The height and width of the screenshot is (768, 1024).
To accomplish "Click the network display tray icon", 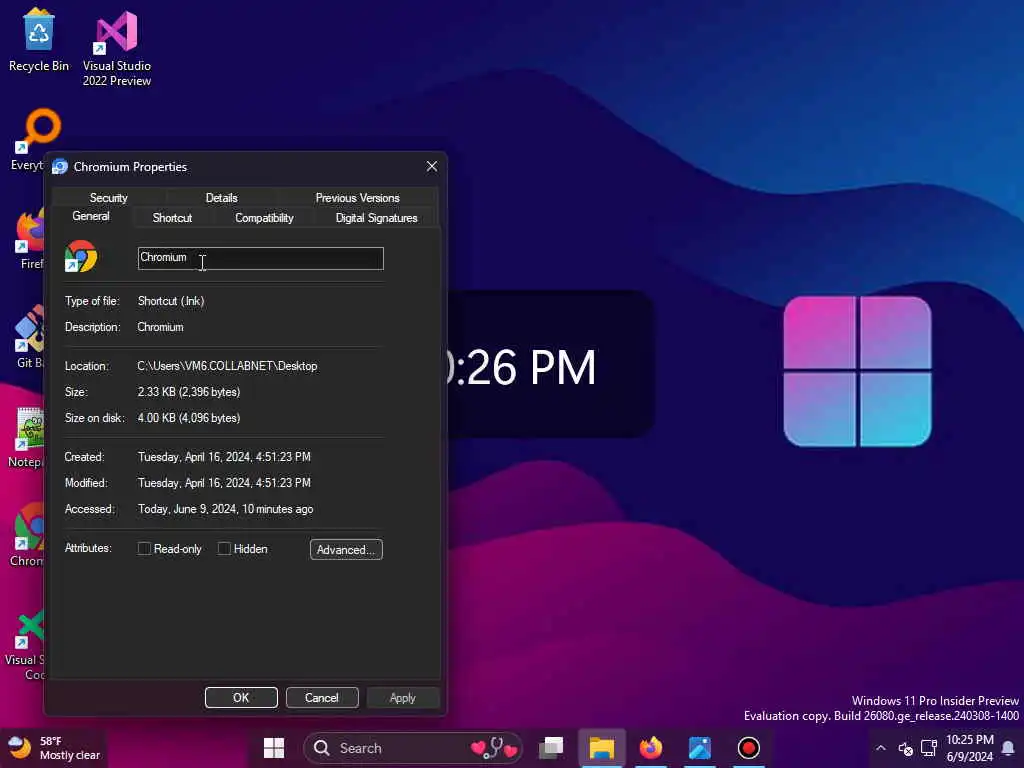I will click(929, 748).
